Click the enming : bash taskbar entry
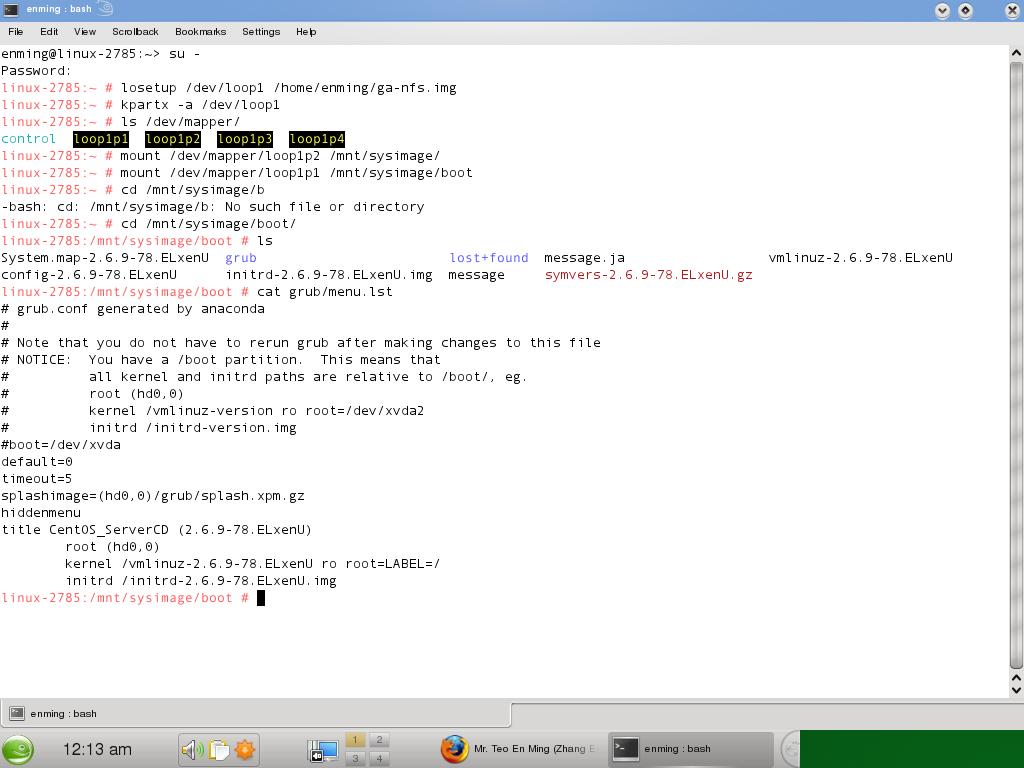Viewport: 1024px width, 768px height. 691,749
